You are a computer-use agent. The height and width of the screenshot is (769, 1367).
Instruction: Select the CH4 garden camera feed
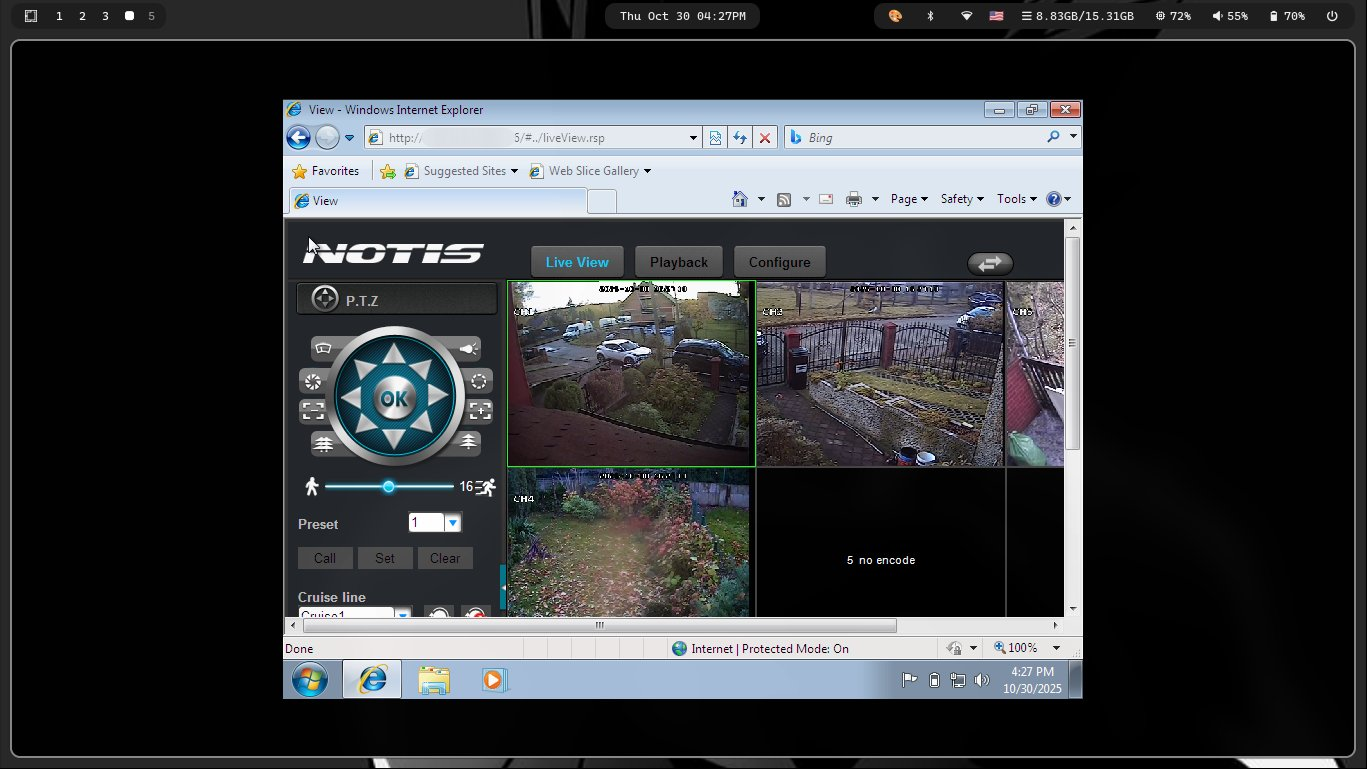(630, 543)
